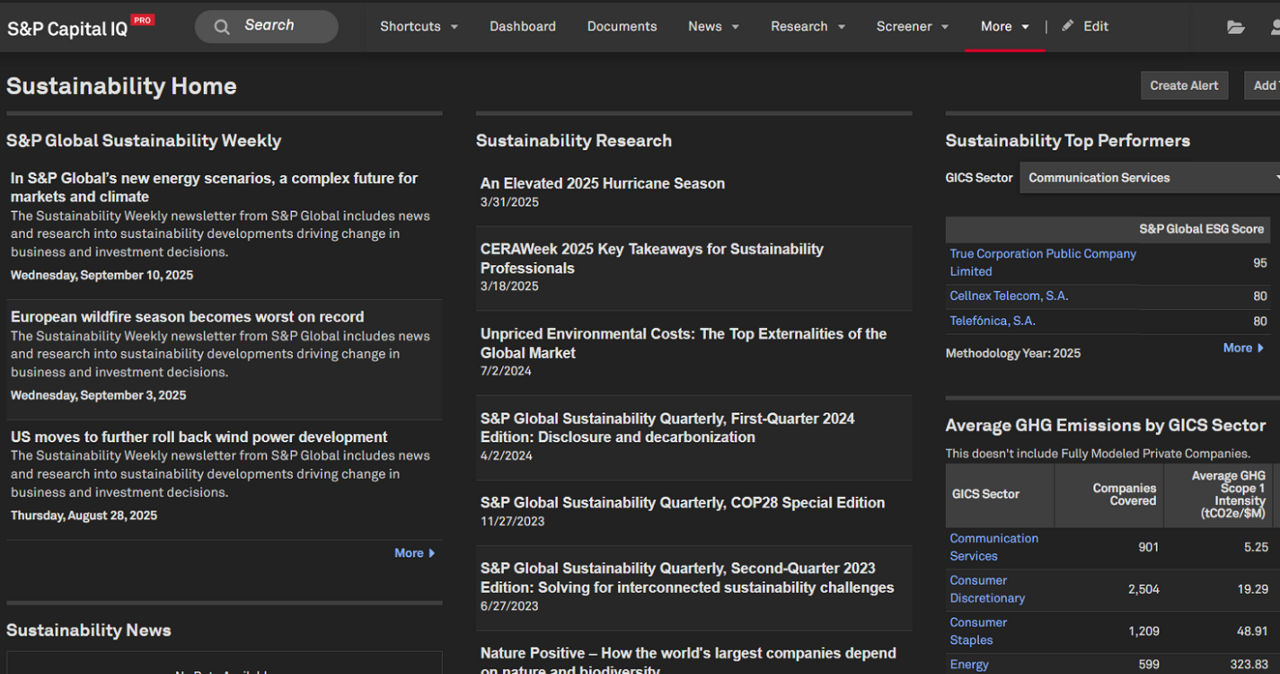The height and width of the screenshot is (674, 1280).
Task: Click the red PRO badge
Action: click(142, 17)
